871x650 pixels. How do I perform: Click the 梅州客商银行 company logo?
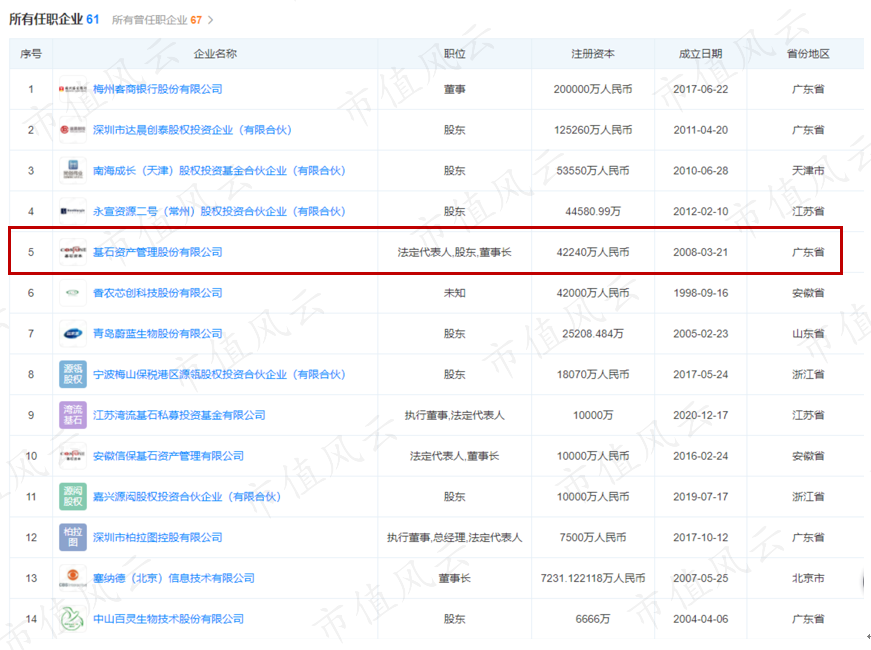point(73,89)
